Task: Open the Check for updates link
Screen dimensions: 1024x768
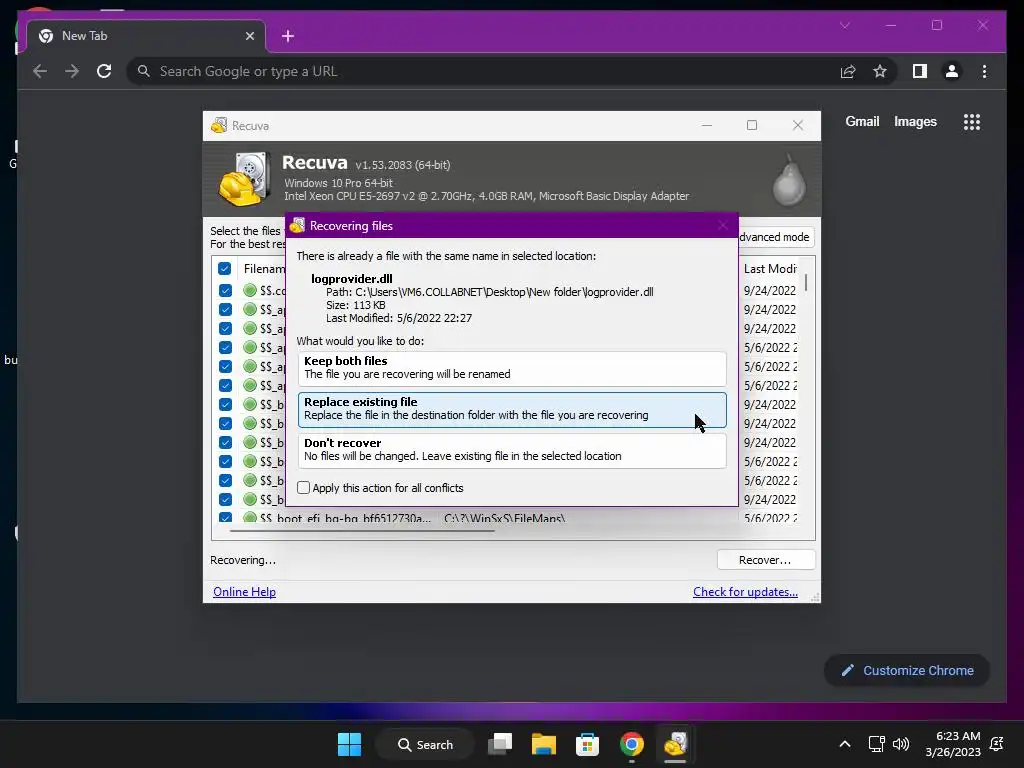Action: pos(745,592)
